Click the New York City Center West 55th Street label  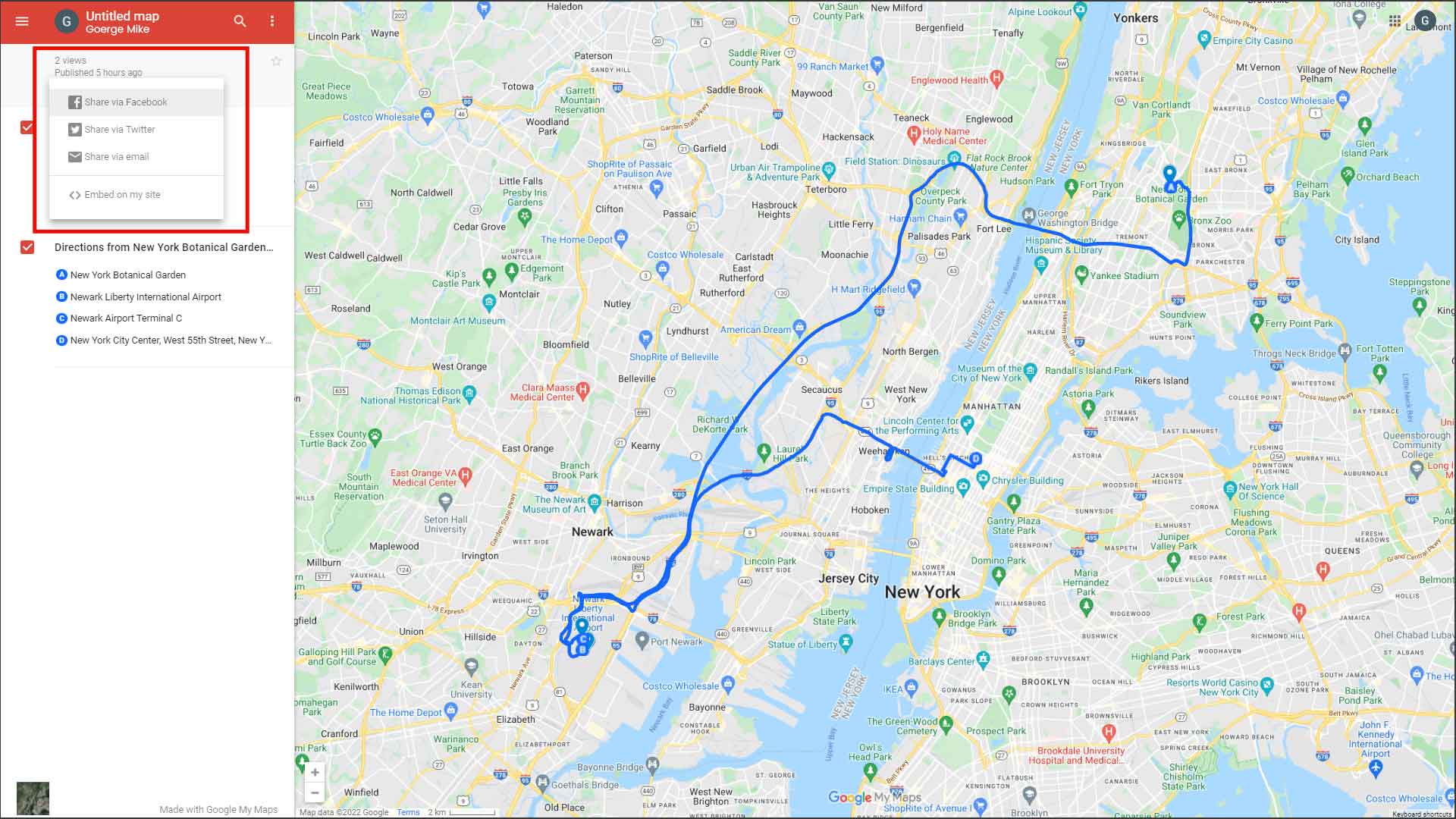click(x=170, y=340)
